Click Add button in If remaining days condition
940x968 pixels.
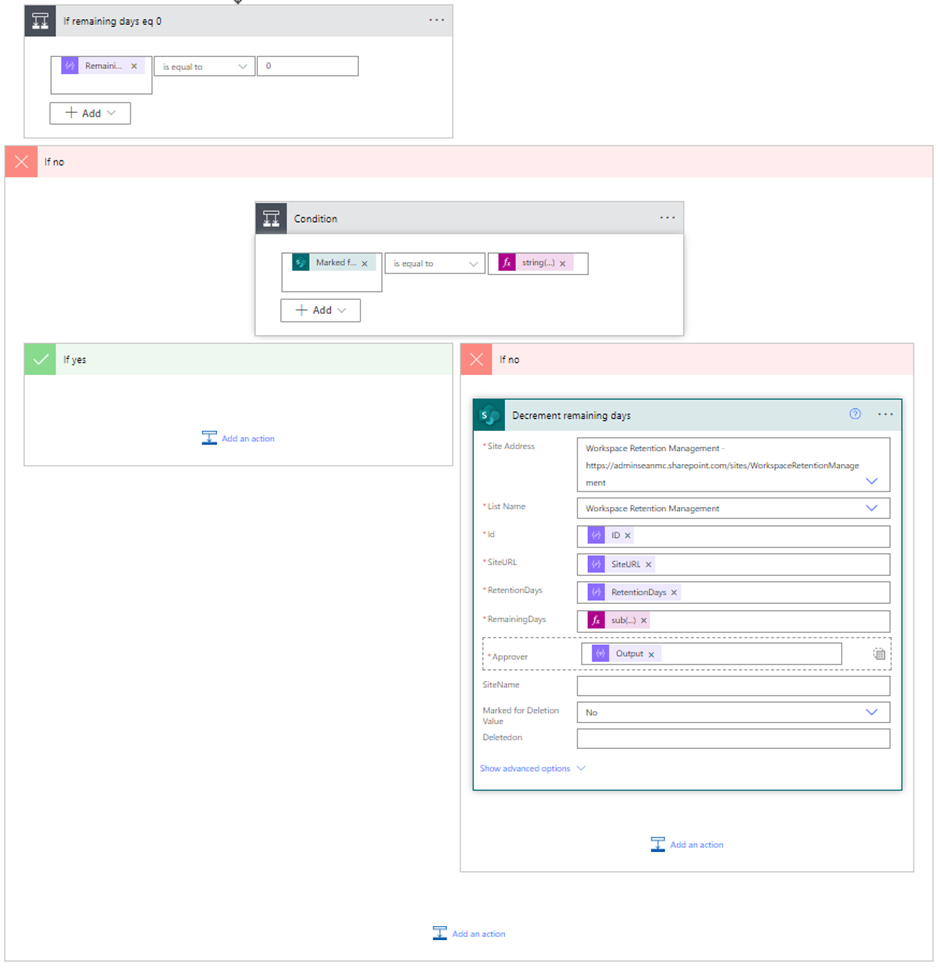point(90,114)
